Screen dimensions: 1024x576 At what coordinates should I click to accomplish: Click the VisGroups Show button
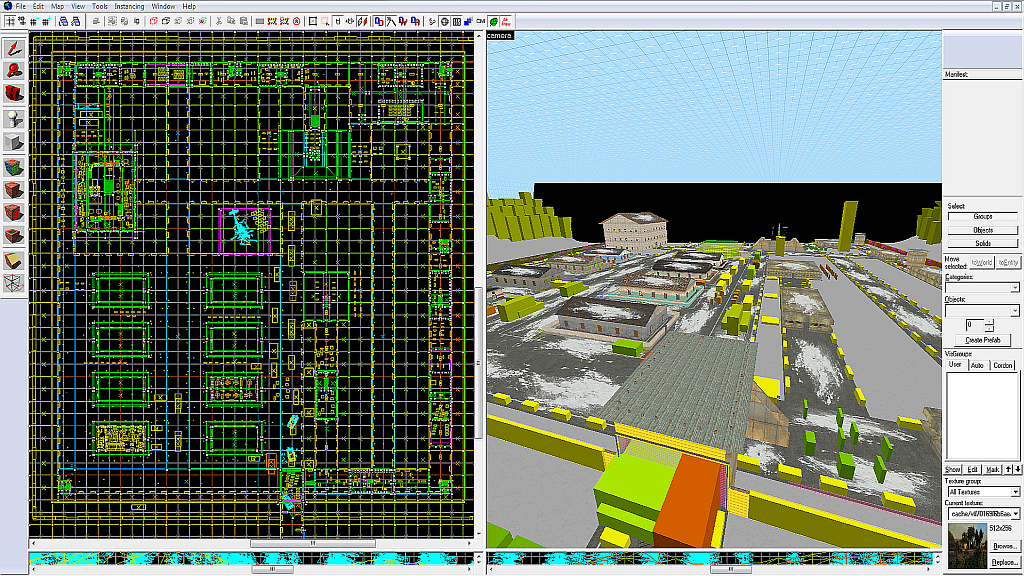pyautogui.click(x=953, y=470)
